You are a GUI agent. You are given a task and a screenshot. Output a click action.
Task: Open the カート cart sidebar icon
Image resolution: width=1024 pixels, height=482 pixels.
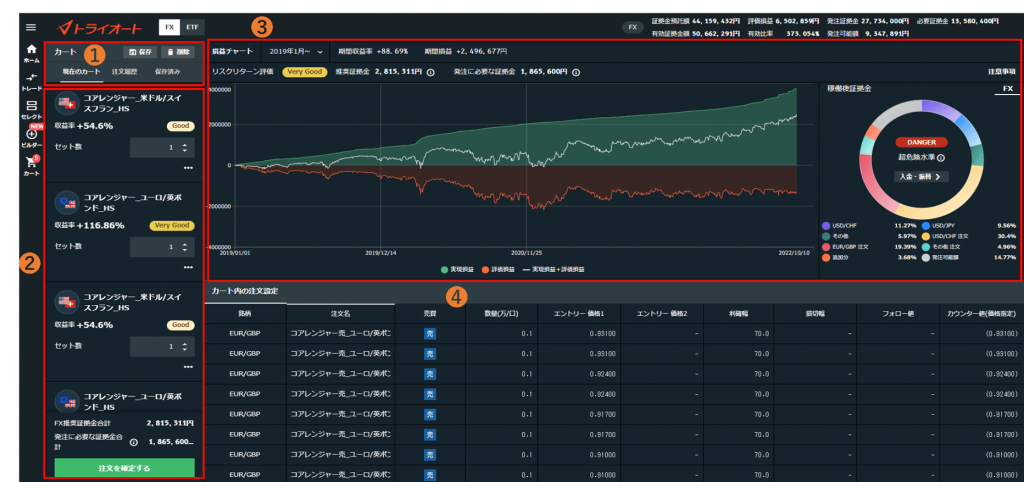[31, 165]
